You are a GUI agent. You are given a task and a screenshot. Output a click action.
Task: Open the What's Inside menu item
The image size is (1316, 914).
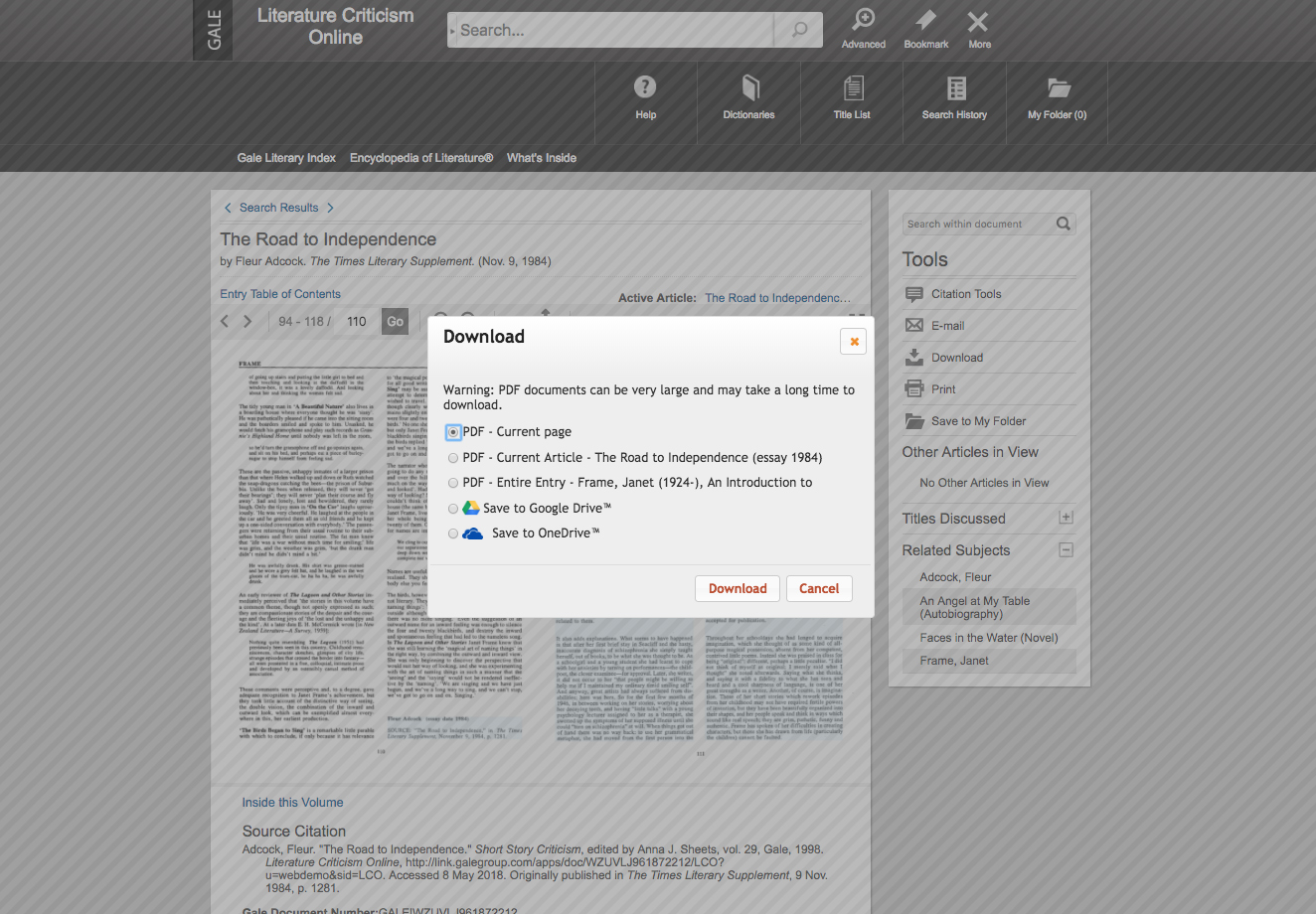[x=542, y=158]
